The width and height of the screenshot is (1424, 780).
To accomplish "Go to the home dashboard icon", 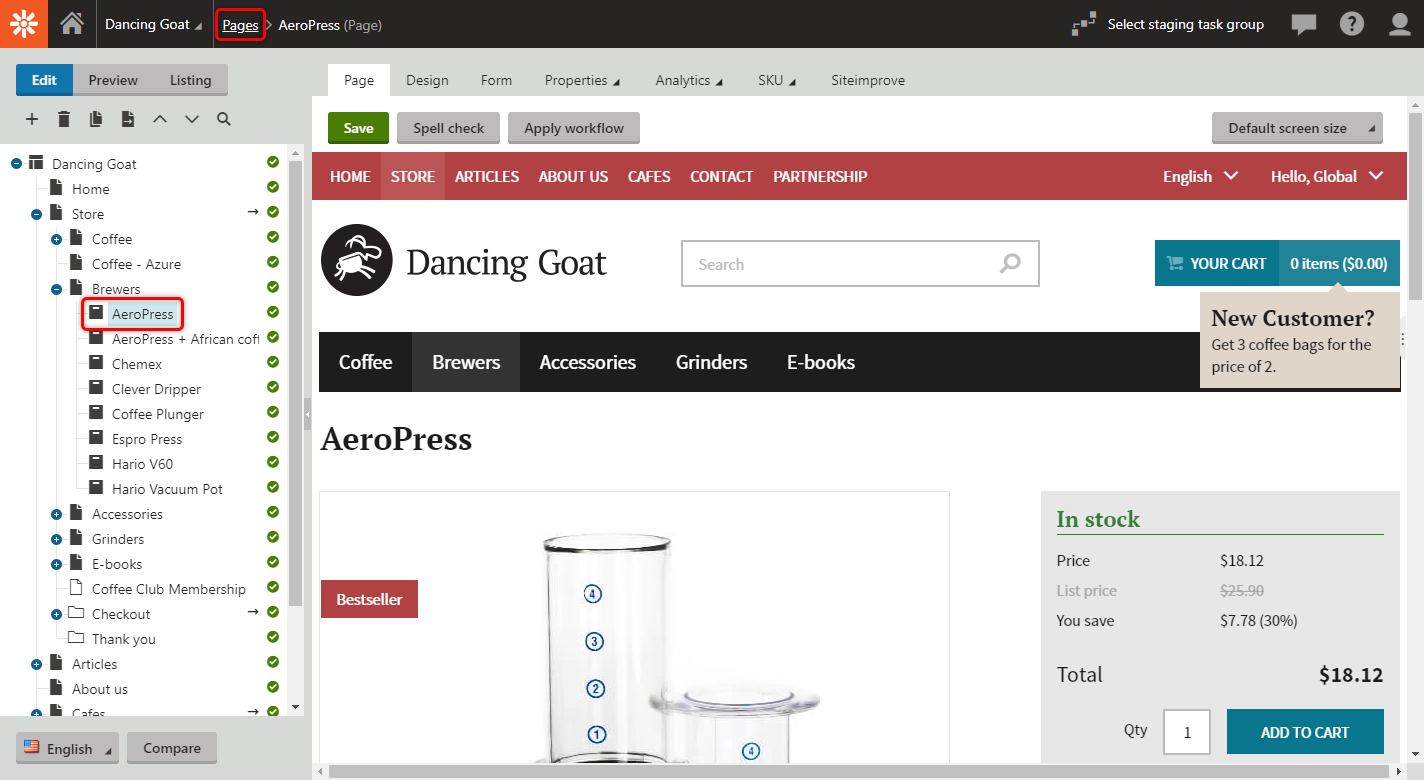I will pos(72,24).
